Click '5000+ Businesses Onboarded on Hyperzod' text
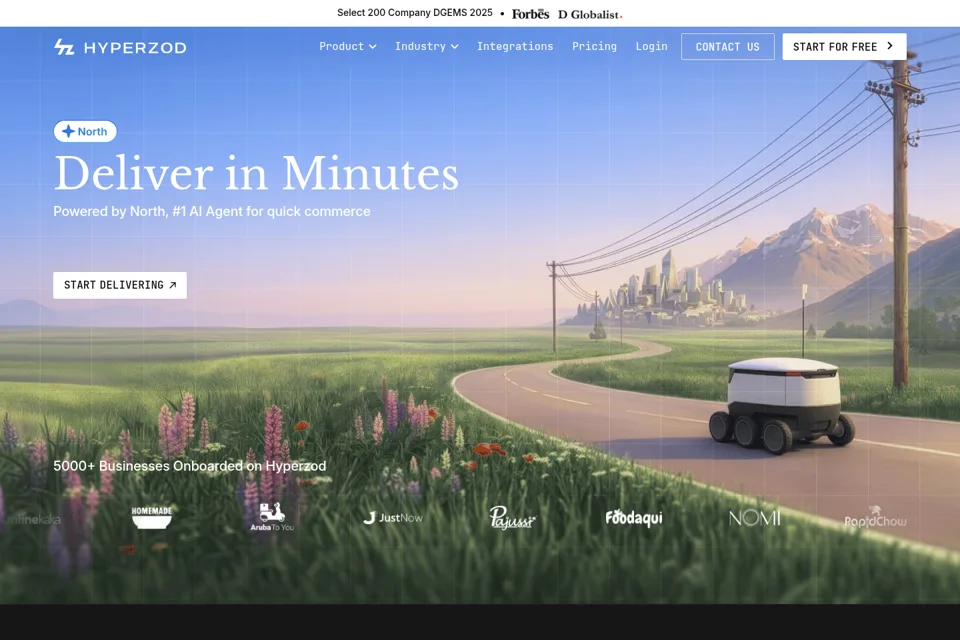 click(x=190, y=466)
